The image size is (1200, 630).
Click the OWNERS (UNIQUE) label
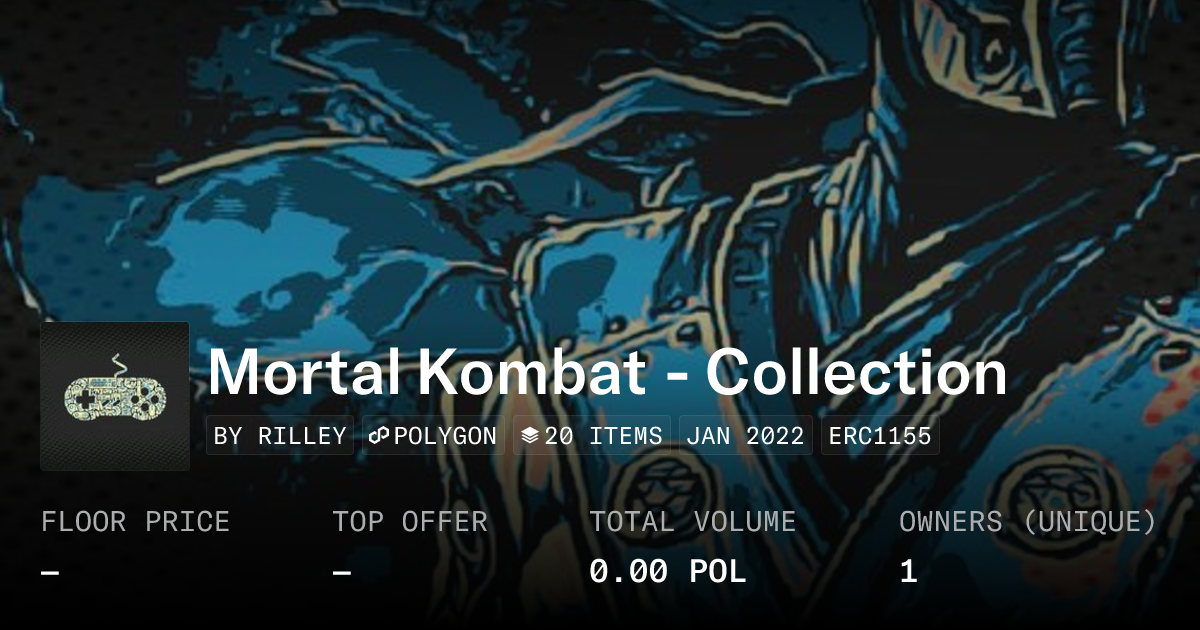(x=1028, y=522)
